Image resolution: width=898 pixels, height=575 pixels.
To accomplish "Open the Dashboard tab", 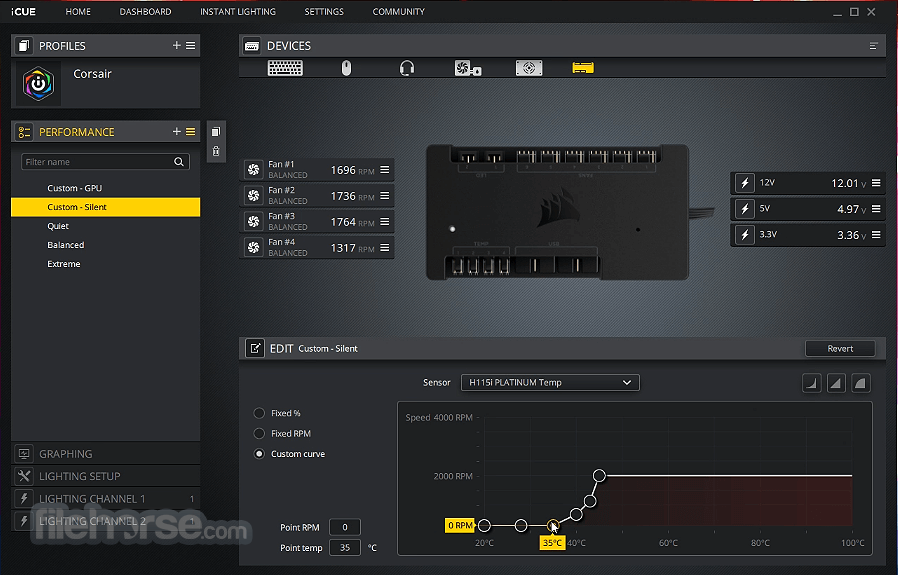I will pos(145,11).
